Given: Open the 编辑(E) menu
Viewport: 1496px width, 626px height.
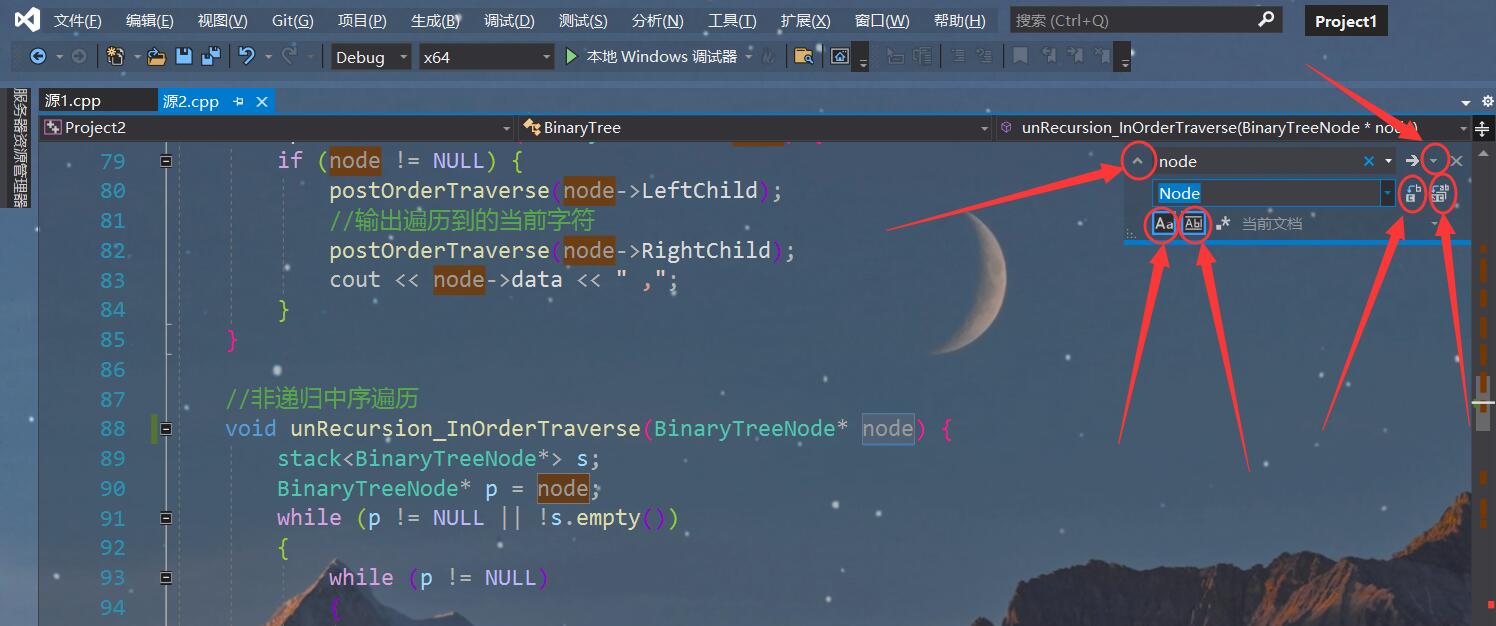Looking at the screenshot, I should pyautogui.click(x=149, y=20).
